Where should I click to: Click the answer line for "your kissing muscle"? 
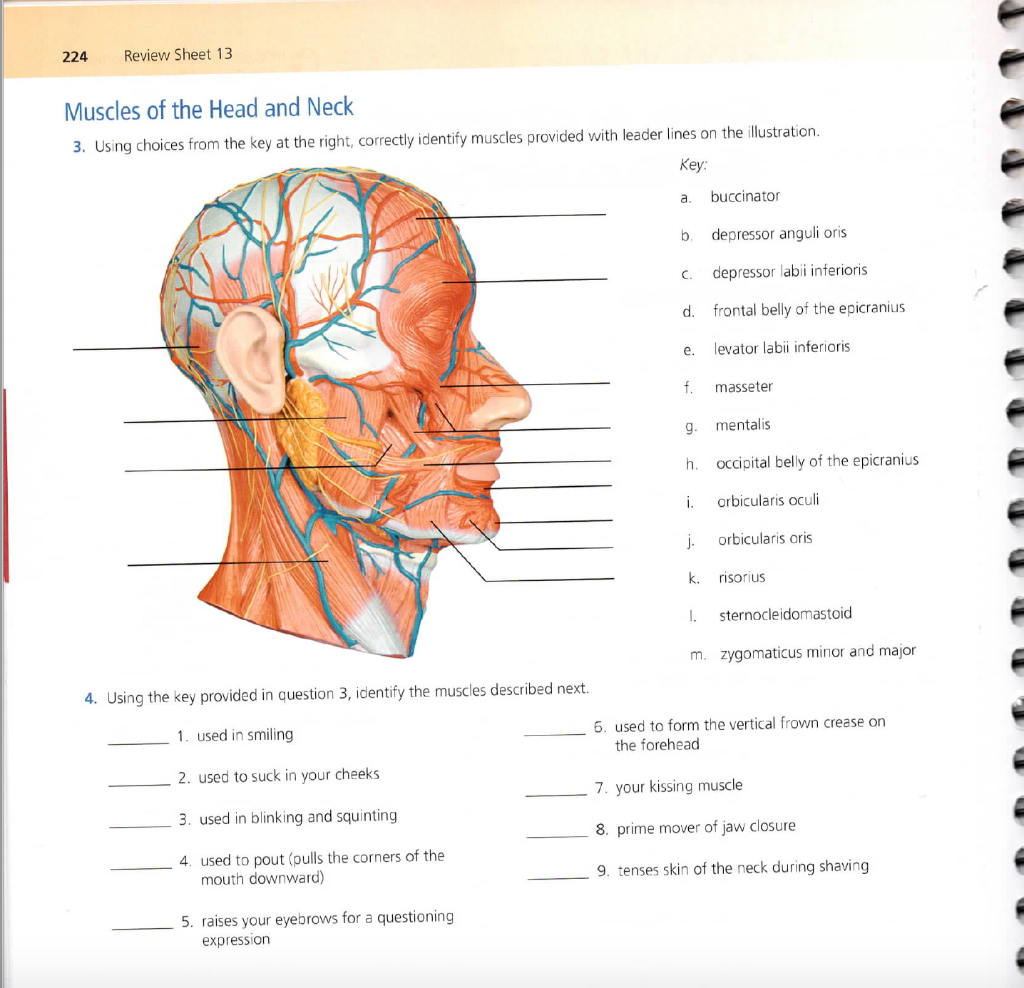[x=556, y=794]
